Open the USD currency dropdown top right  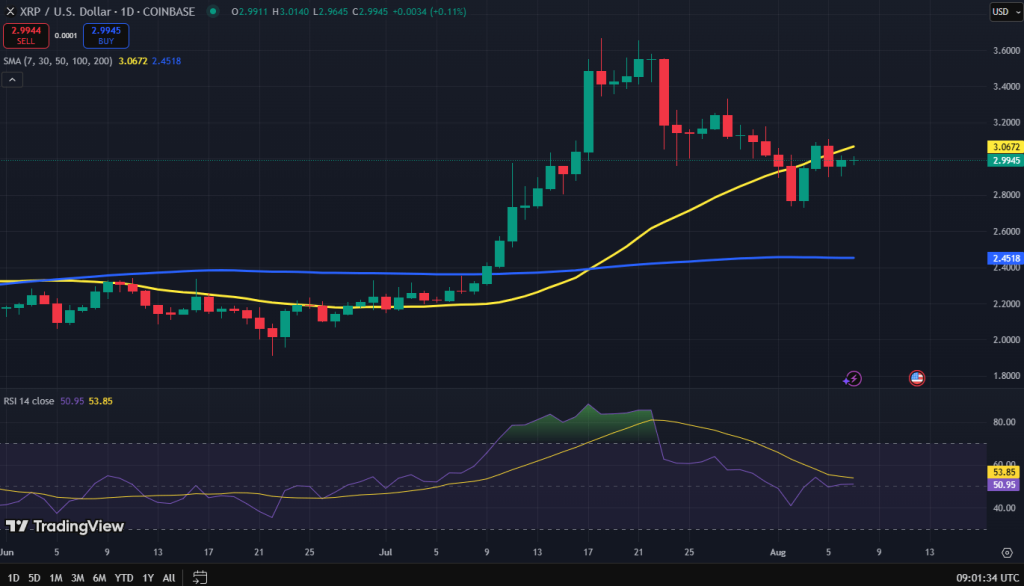point(1008,12)
